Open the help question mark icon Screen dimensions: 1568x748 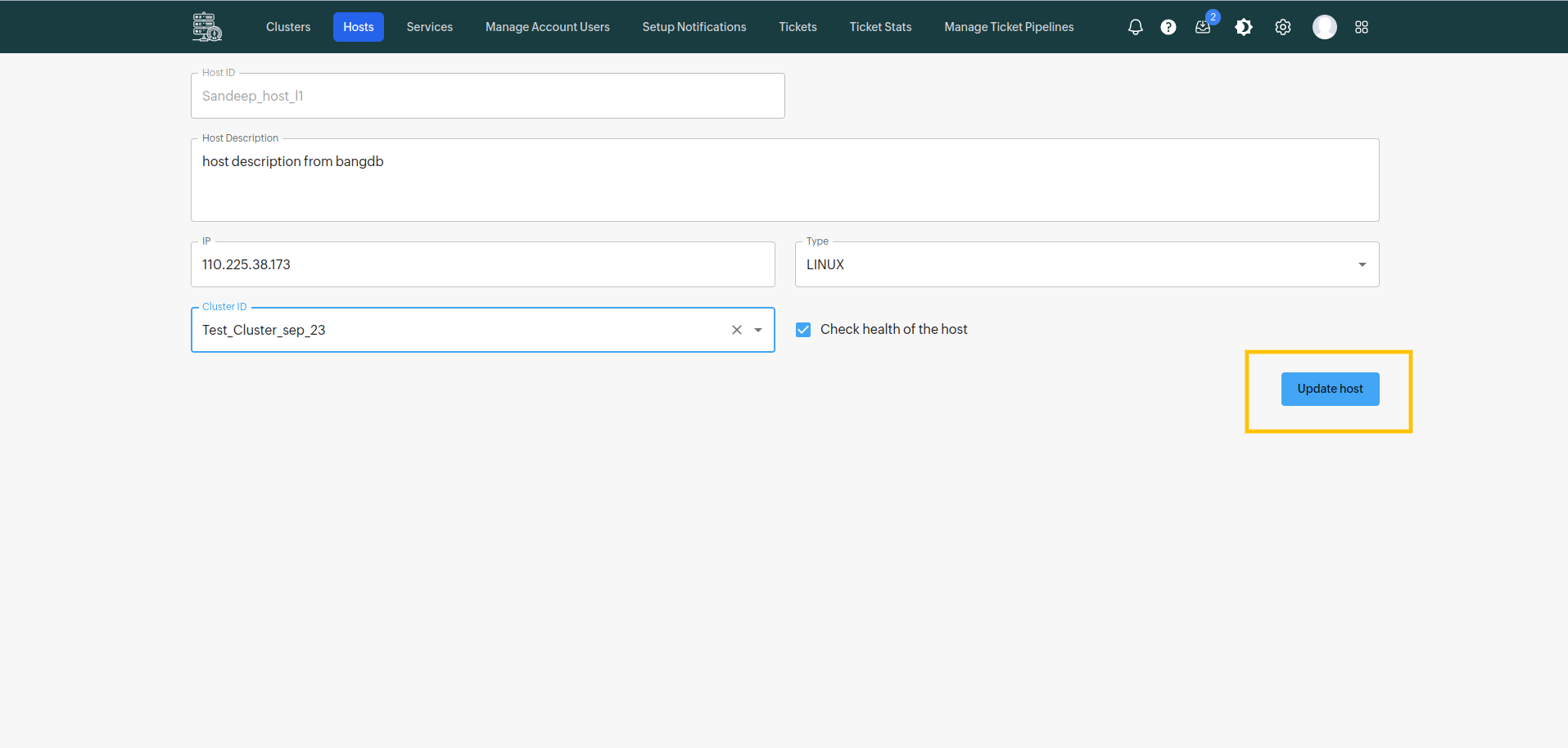1168,27
